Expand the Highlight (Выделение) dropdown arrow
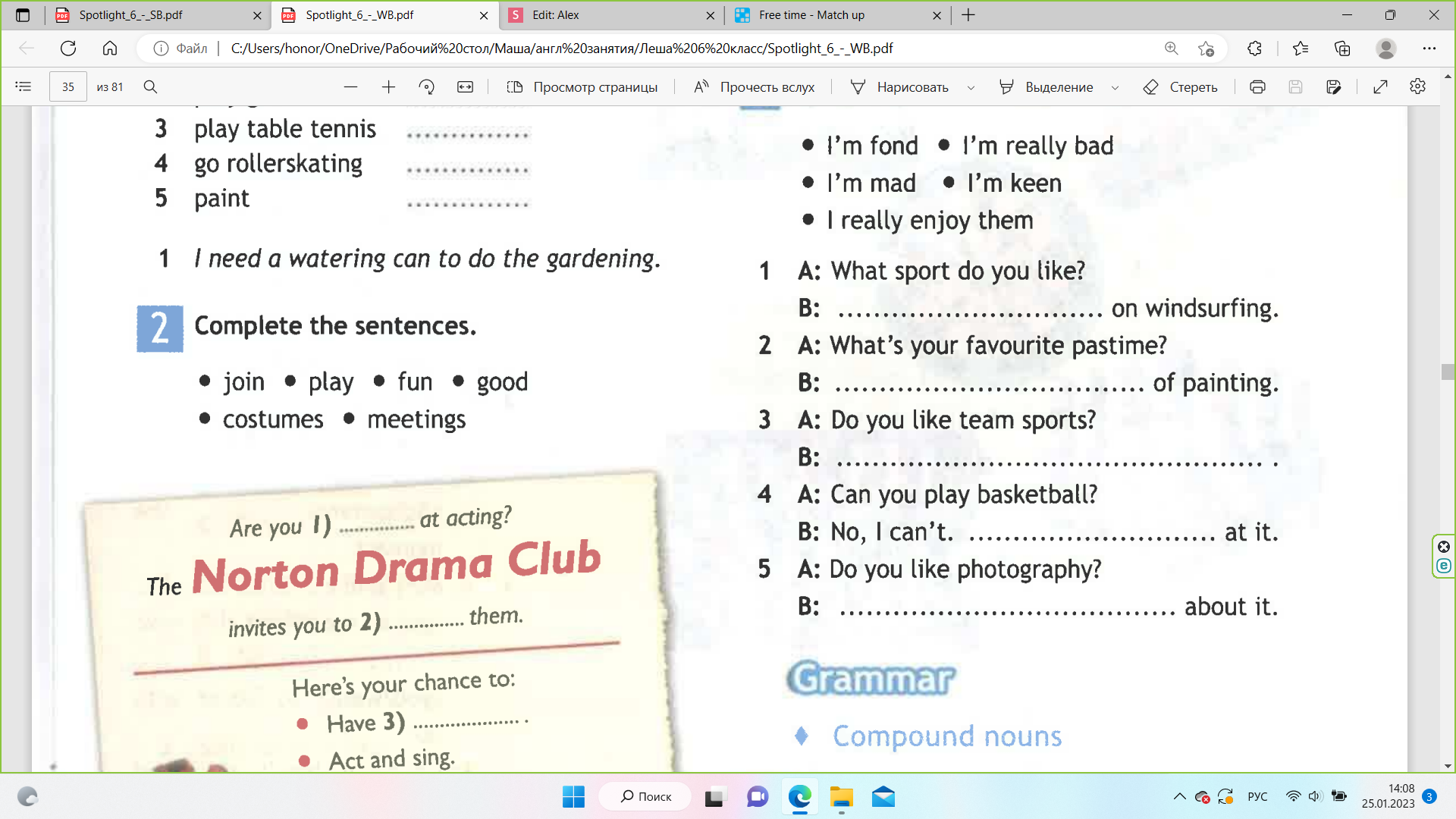The image size is (1456, 819). tap(1115, 88)
